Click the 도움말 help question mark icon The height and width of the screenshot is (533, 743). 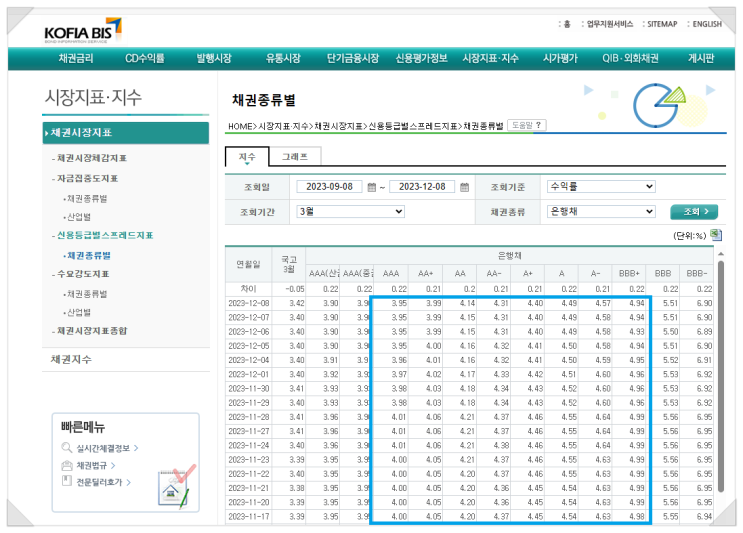(526, 126)
